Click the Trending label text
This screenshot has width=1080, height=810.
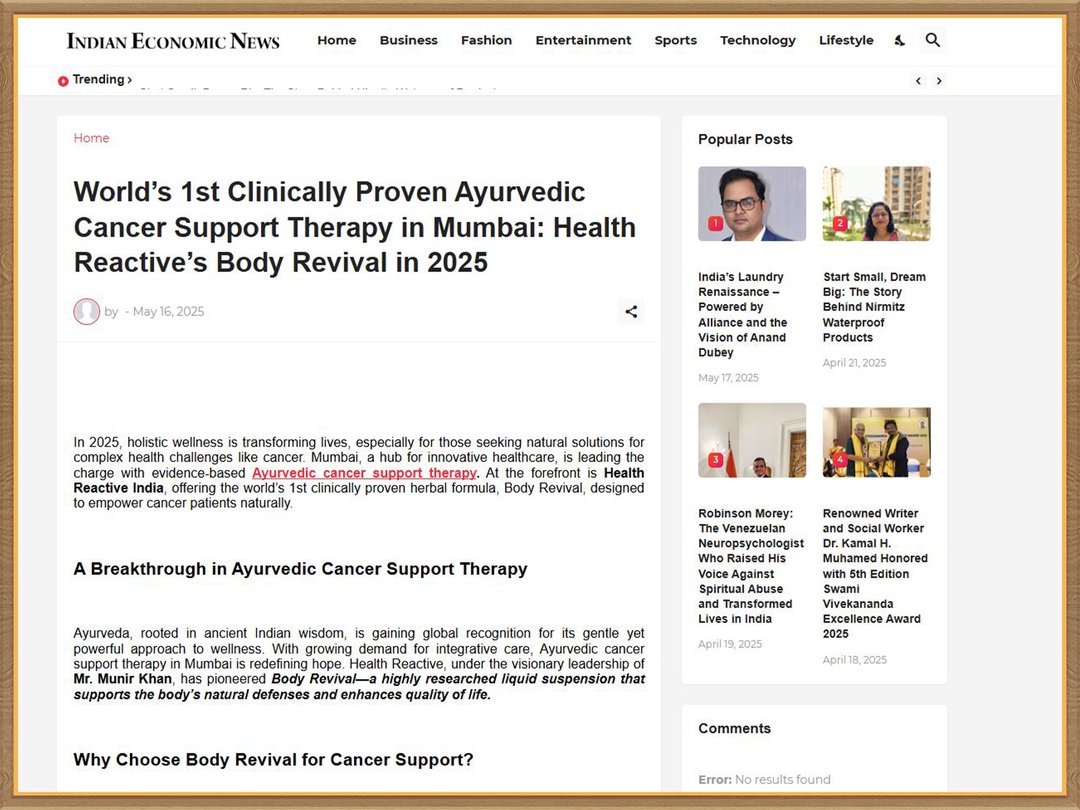[x=98, y=79]
